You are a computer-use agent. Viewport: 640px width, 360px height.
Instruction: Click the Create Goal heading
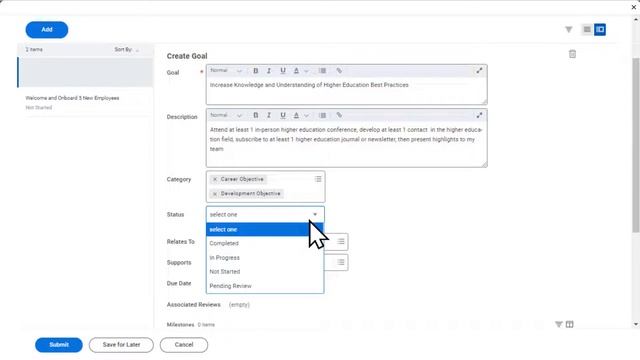tap(187, 56)
